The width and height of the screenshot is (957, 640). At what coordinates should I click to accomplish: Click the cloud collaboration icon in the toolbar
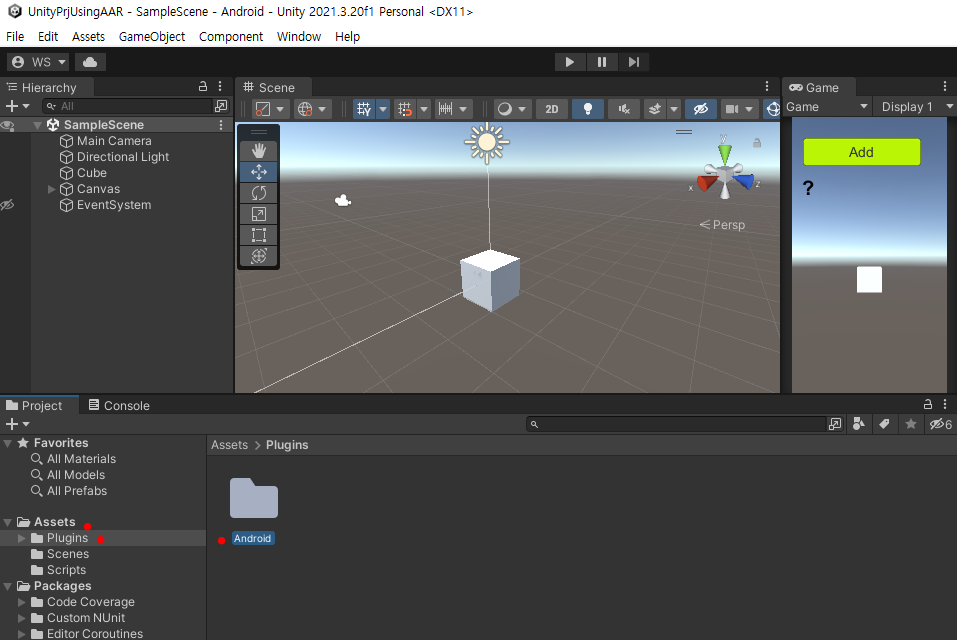point(88,61)
